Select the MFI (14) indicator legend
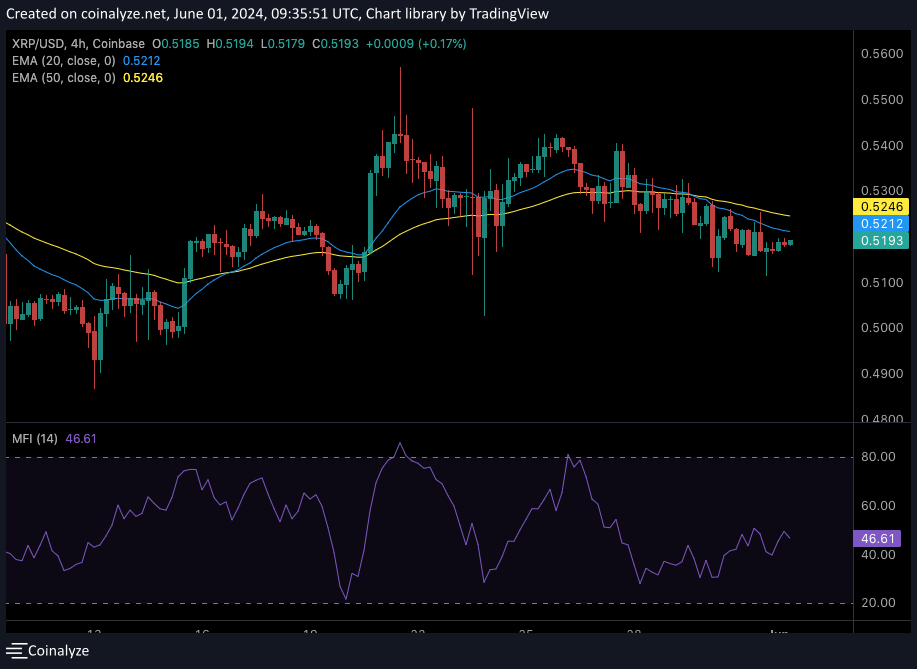Image resolution: width=917 pixels, height=669 pixels. [x=35, y=438]
